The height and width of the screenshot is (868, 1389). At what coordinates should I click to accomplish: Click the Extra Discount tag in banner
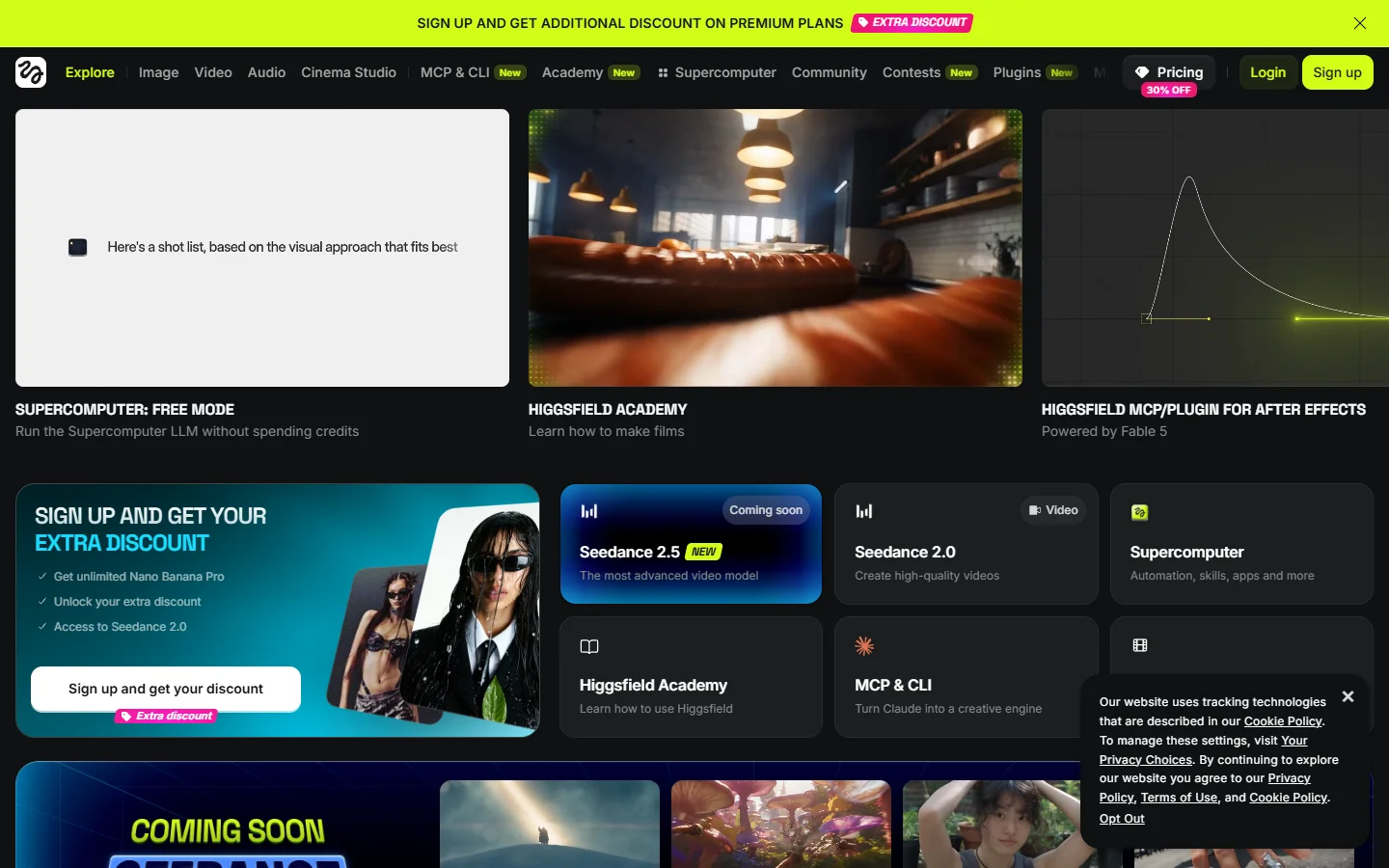click(912, 22)
